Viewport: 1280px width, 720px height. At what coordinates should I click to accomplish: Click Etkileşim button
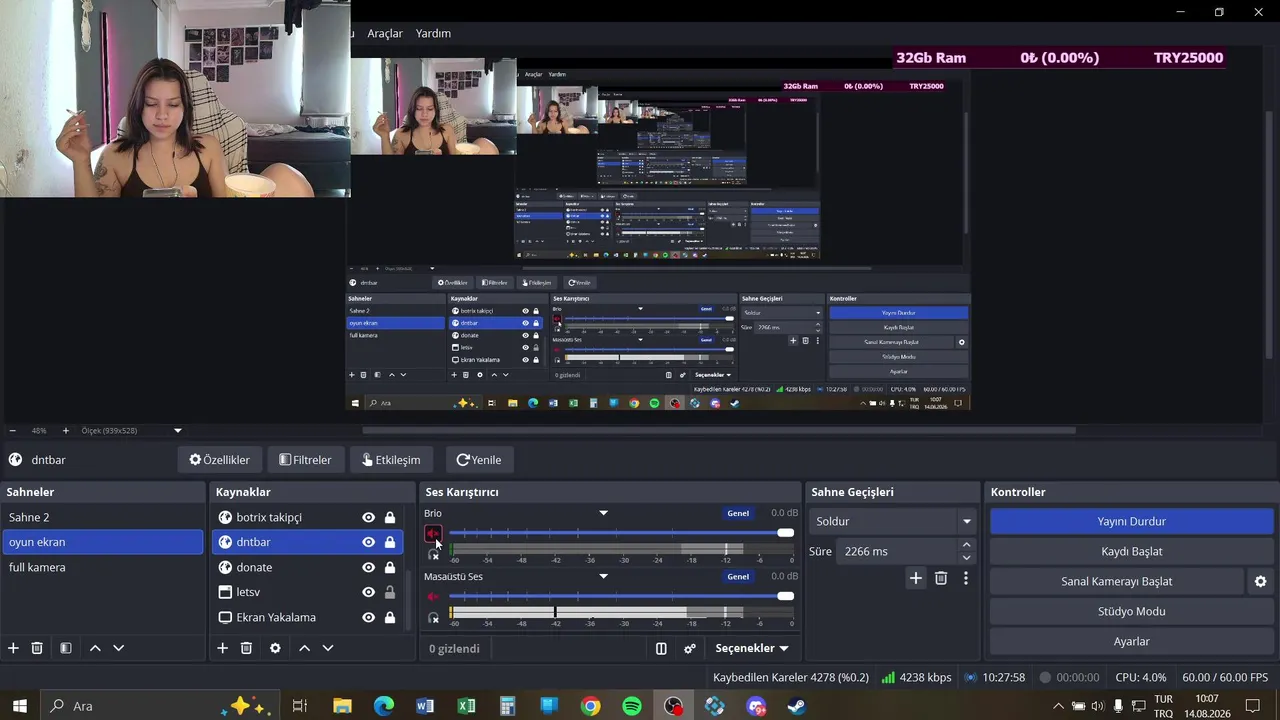click(391, 460)
